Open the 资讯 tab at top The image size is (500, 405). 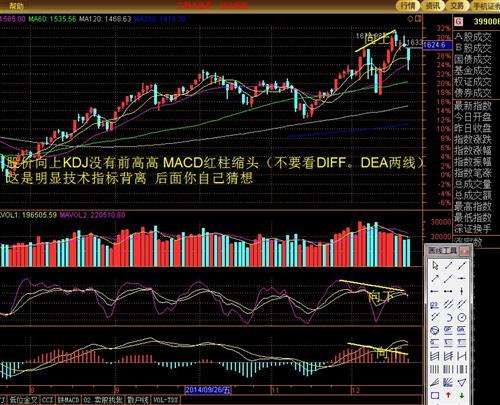coord(432,6)
